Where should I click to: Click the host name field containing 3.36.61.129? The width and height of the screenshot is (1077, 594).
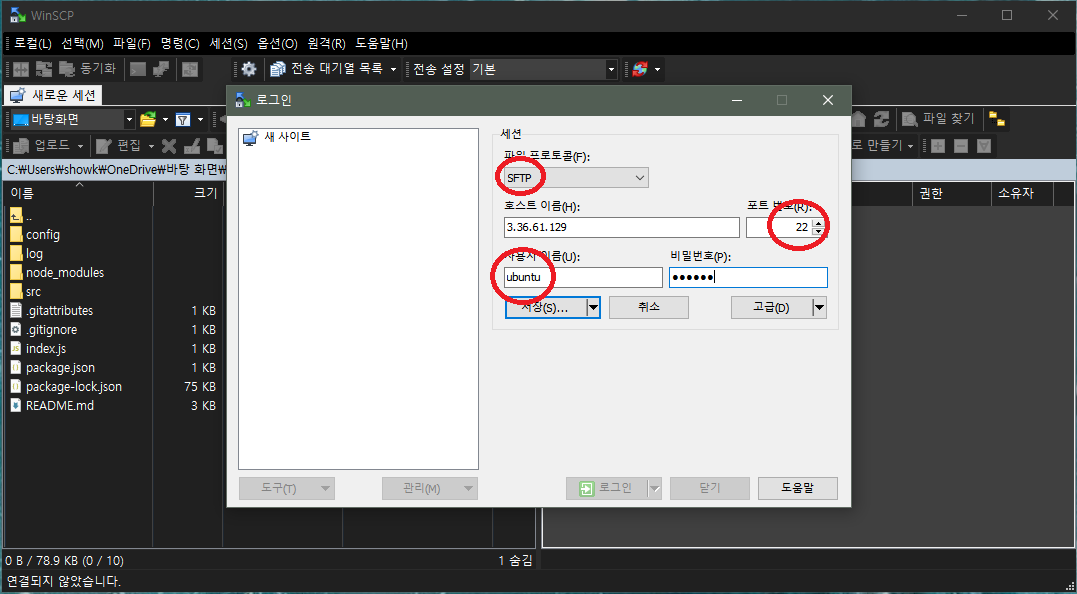[x=622, y=227]
